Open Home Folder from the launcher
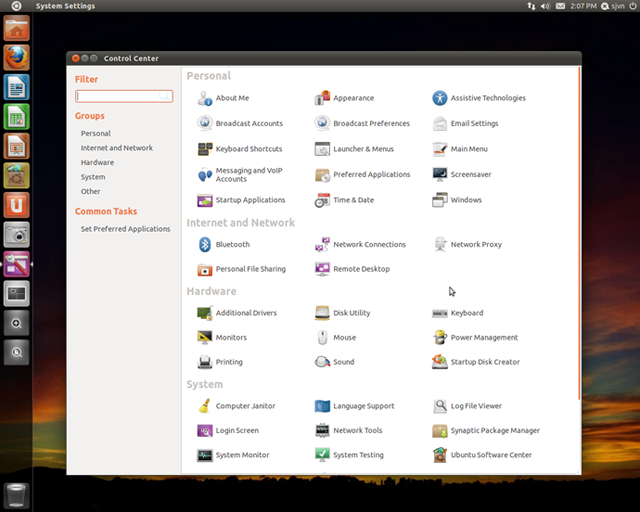640x512 pixels. (16, 29)
